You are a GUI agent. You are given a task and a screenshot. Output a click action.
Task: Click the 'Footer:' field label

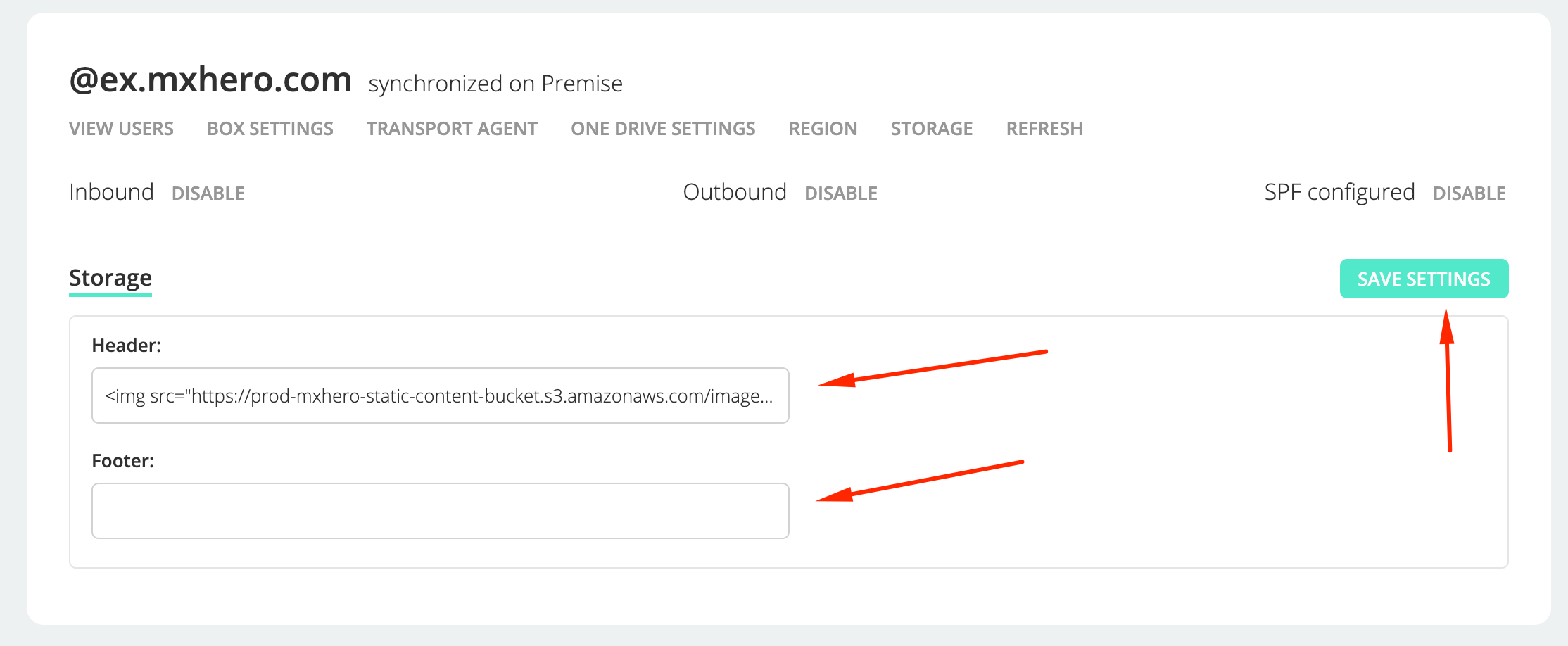tap(123, 461)
